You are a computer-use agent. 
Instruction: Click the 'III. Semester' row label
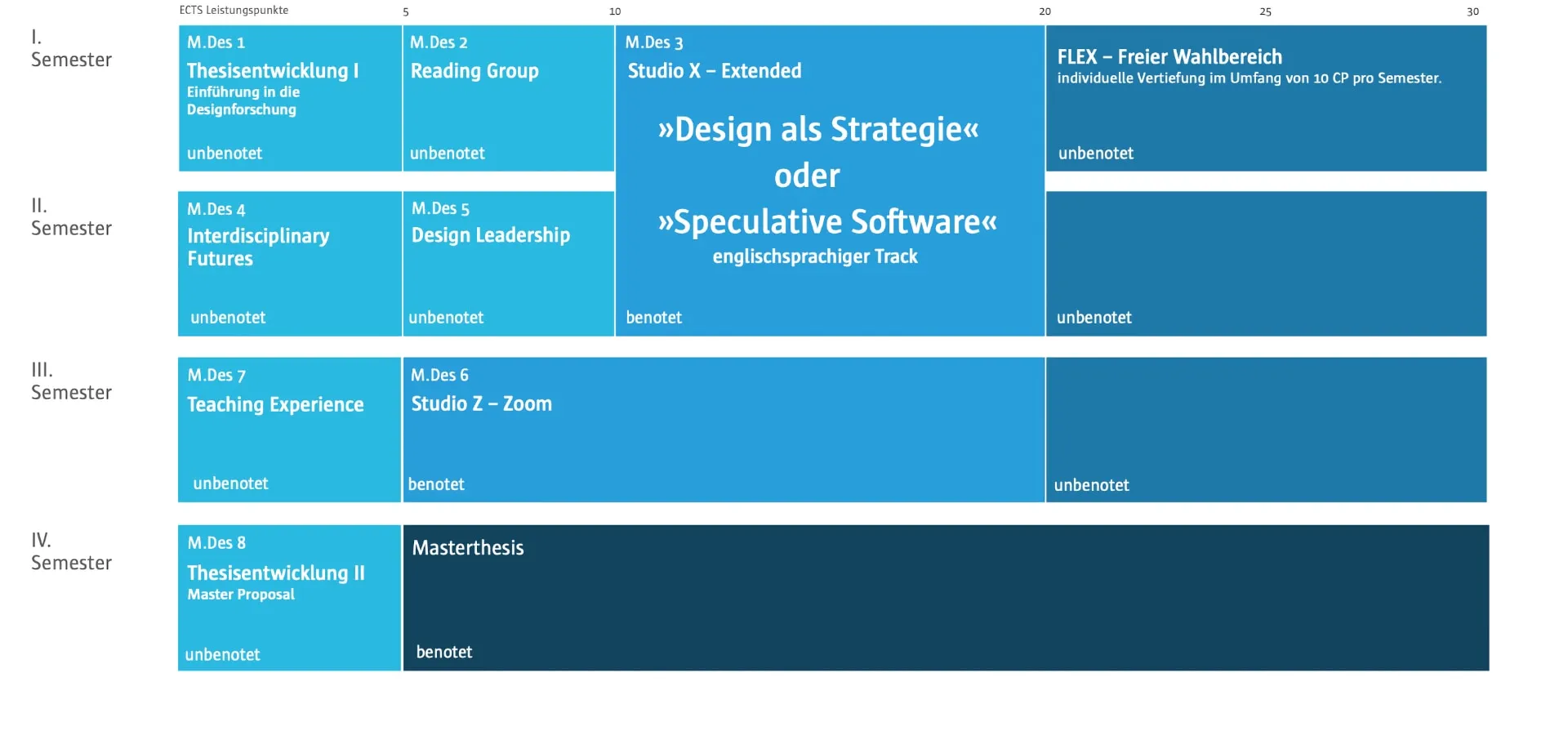tap(71, 381)
